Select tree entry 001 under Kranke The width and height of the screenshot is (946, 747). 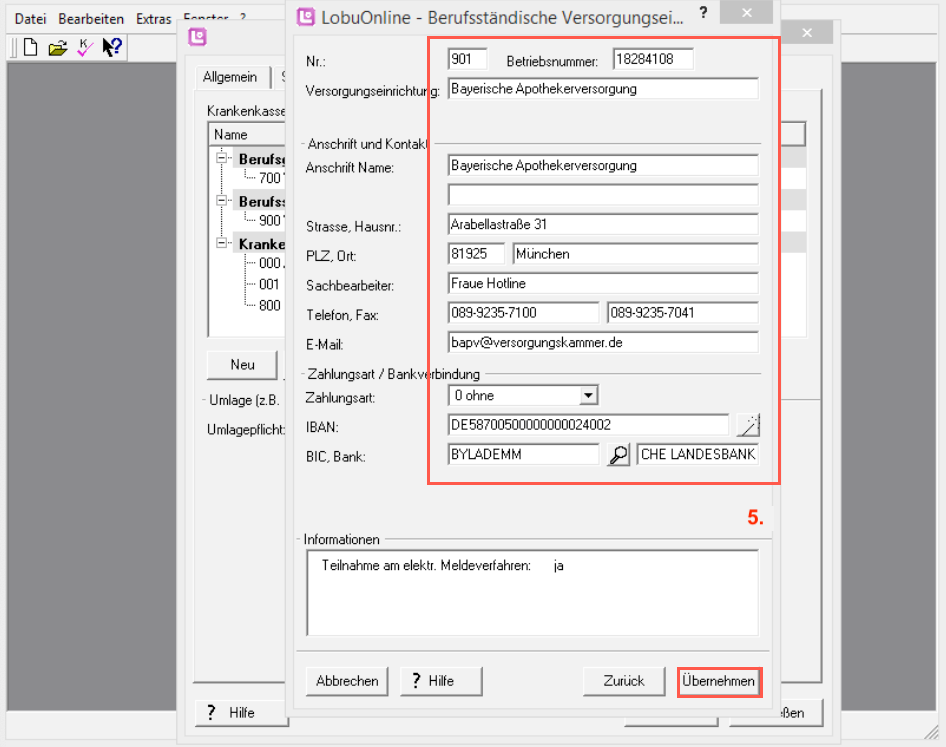(x=269, y=285)
